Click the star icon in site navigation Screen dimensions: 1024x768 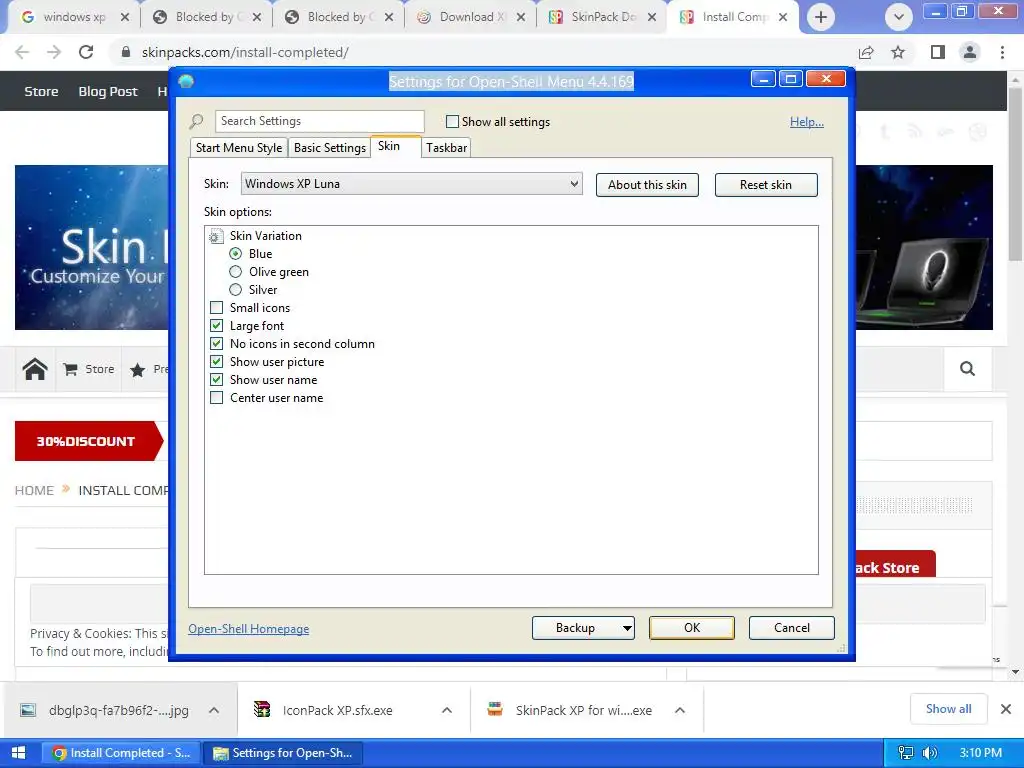click(x=137, y=370)
